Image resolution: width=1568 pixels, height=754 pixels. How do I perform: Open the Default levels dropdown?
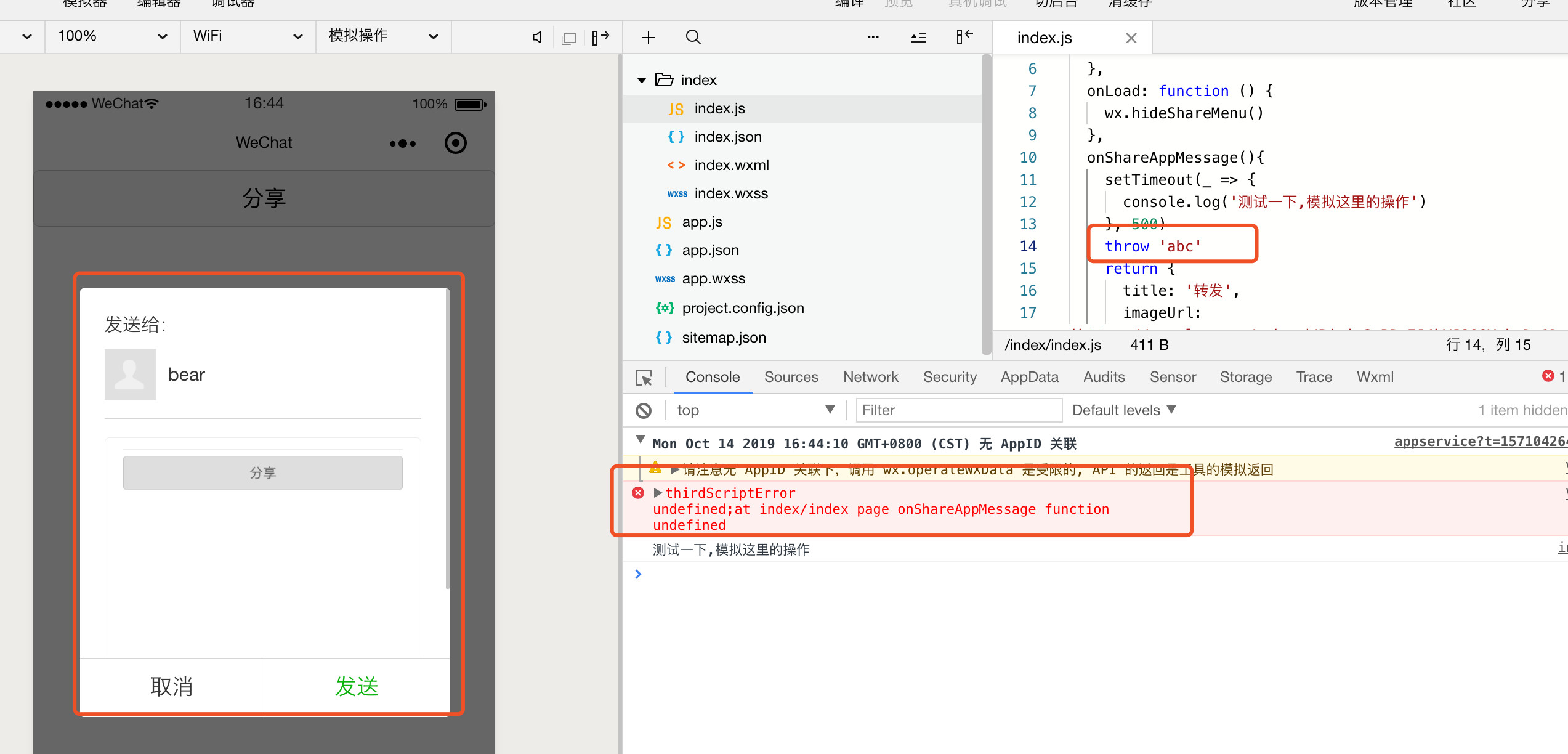point(1123,410)
